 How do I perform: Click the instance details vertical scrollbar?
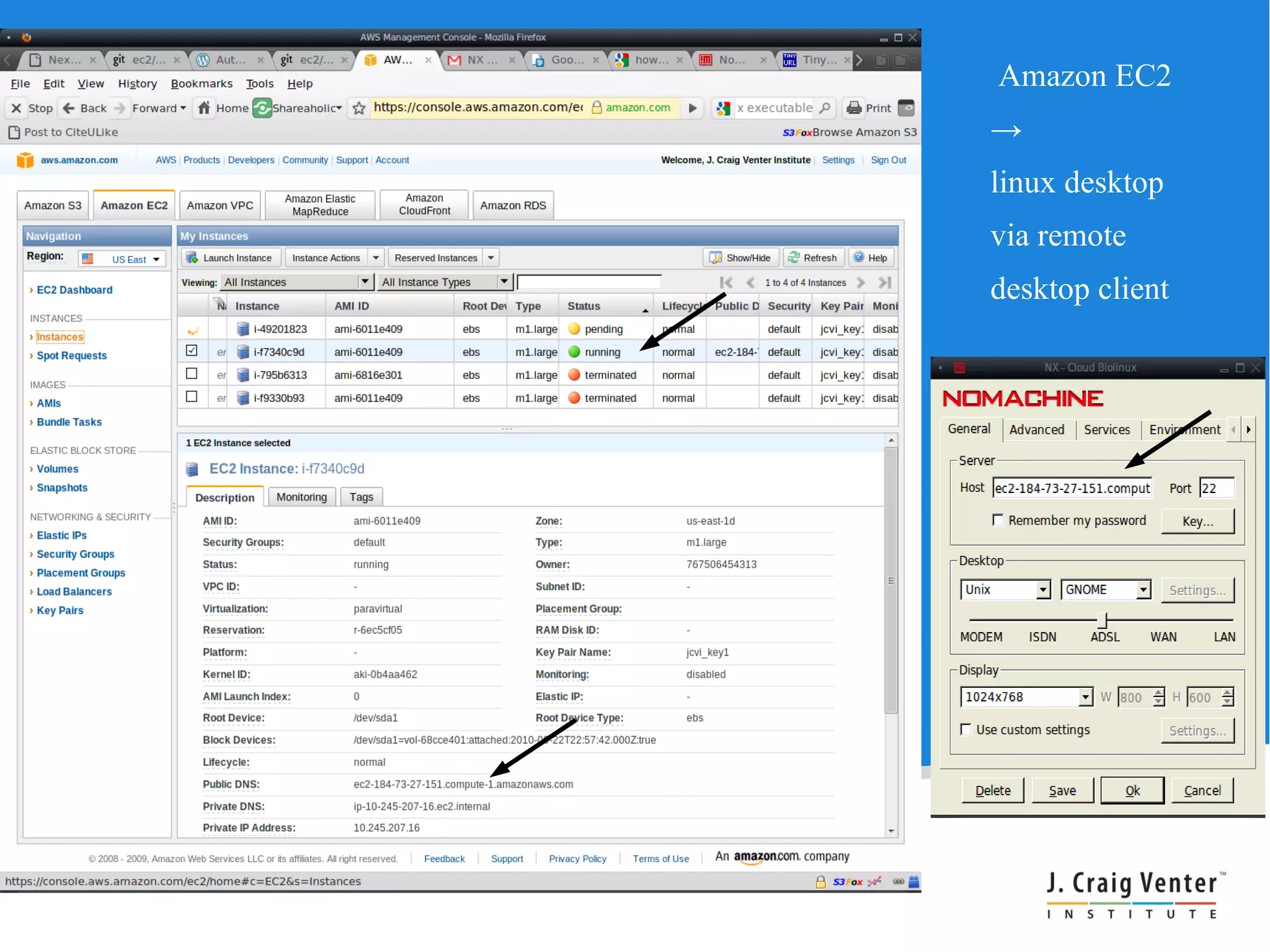pos(891,580)
